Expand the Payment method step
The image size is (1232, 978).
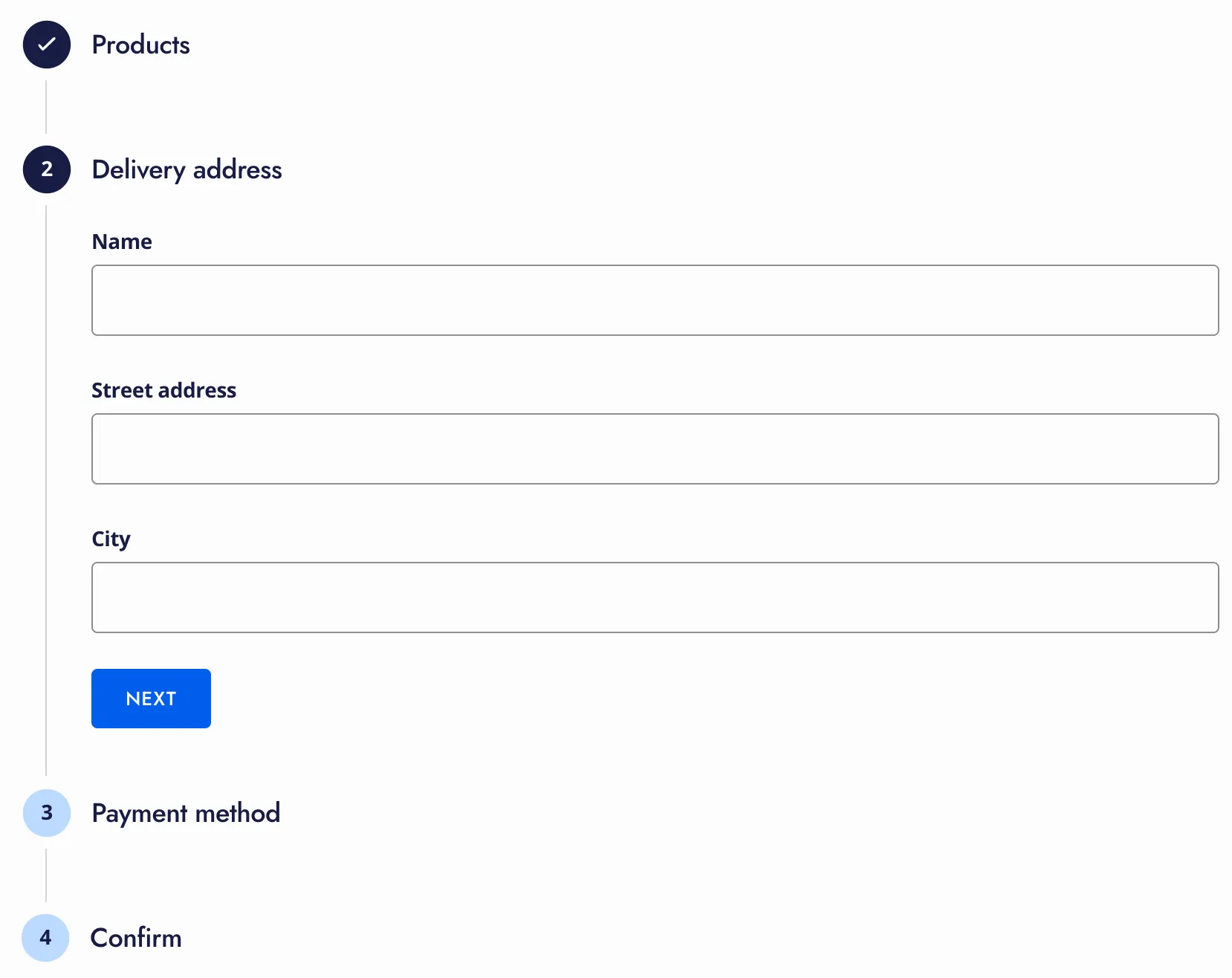click(x=186, y=813)
